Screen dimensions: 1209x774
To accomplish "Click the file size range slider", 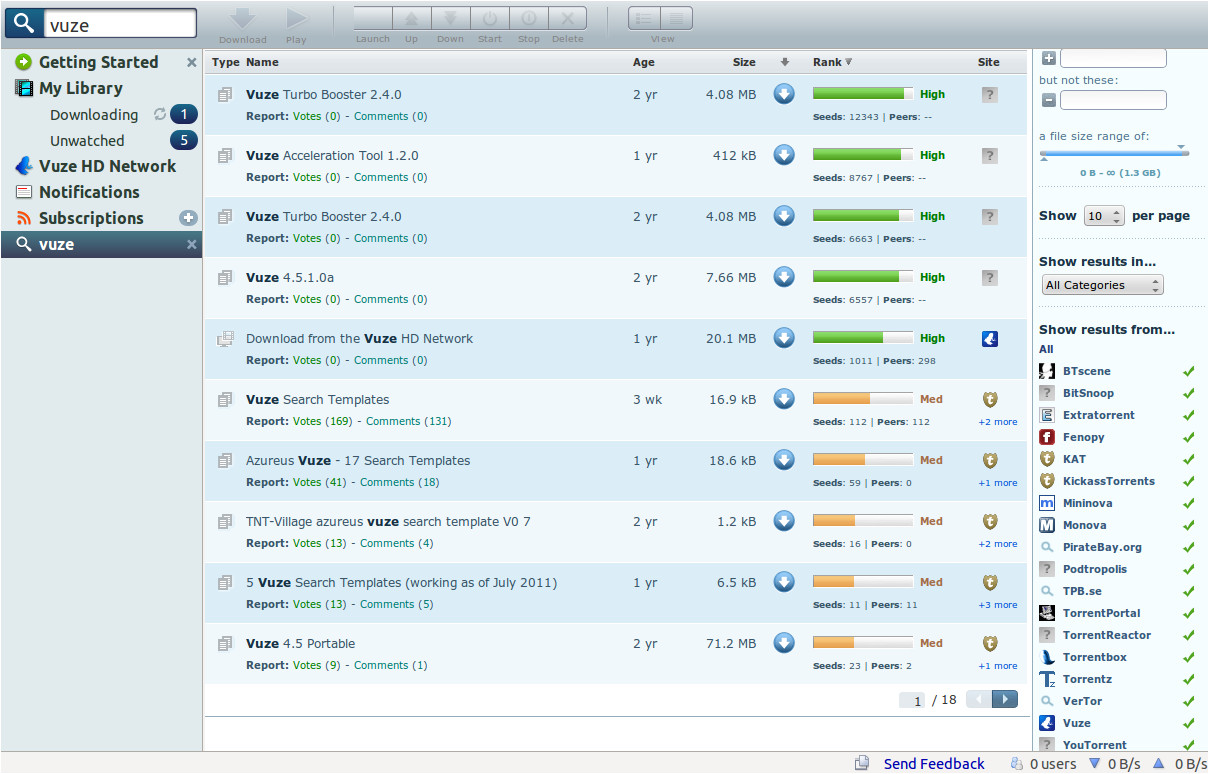I will 1114,153.
